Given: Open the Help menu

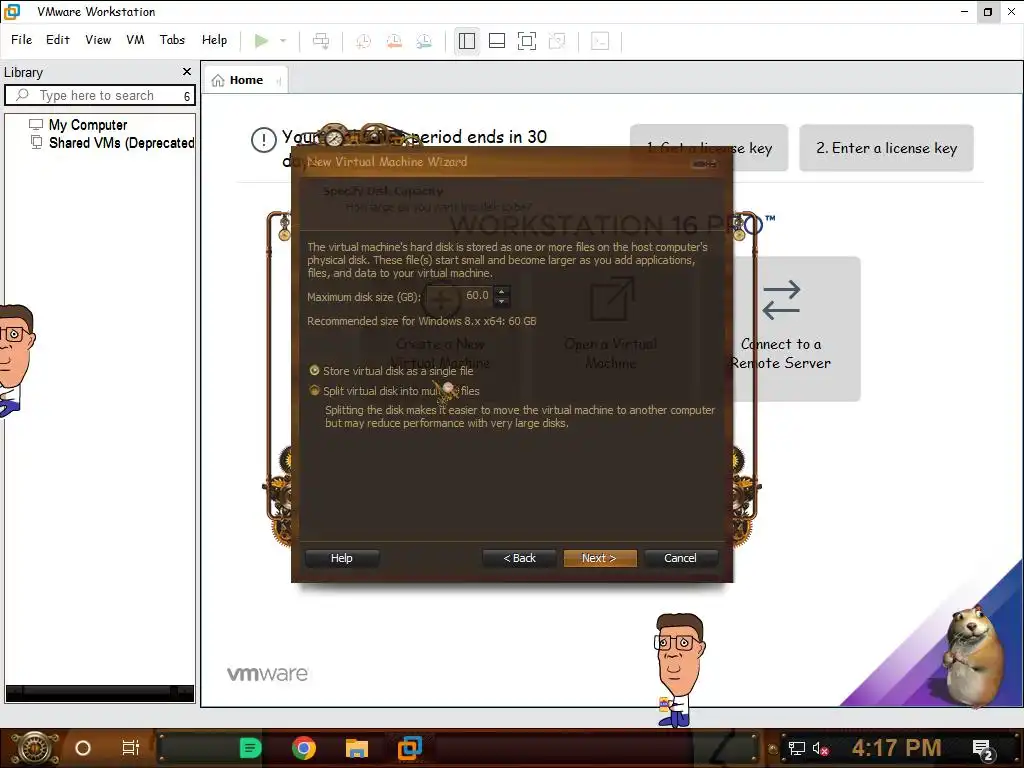Looking at the screenshot, I should click(x=214, y=40).
